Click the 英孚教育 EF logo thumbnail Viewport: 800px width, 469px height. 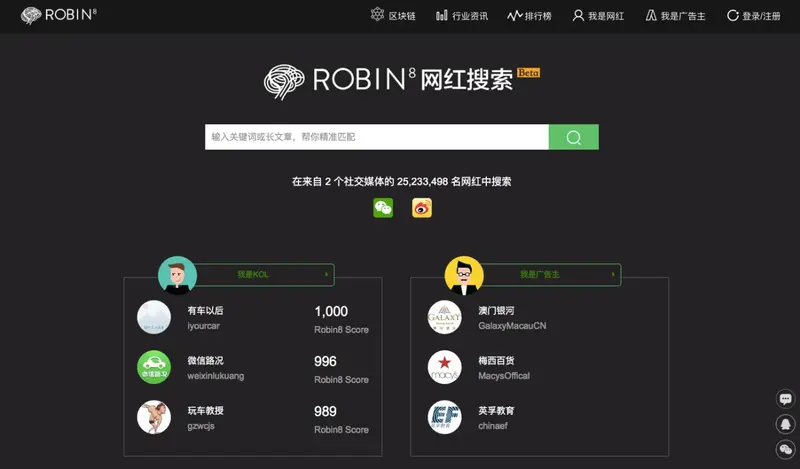444,417
